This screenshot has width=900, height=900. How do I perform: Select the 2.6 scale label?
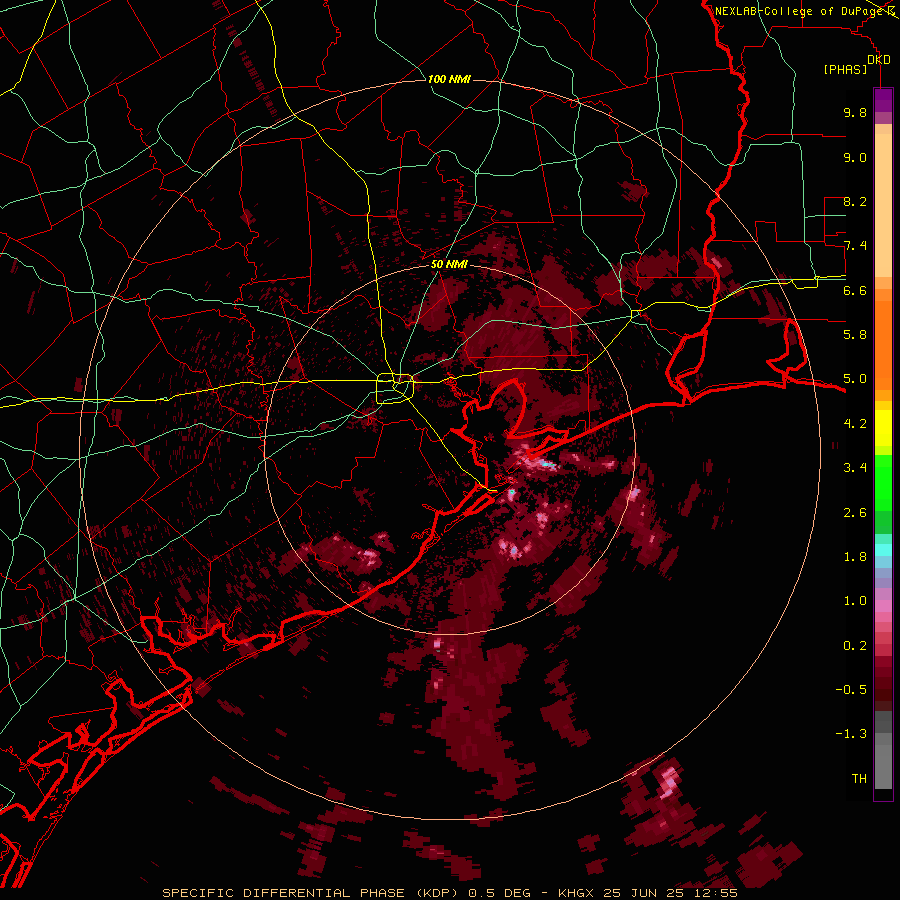(x=855, y=513)
